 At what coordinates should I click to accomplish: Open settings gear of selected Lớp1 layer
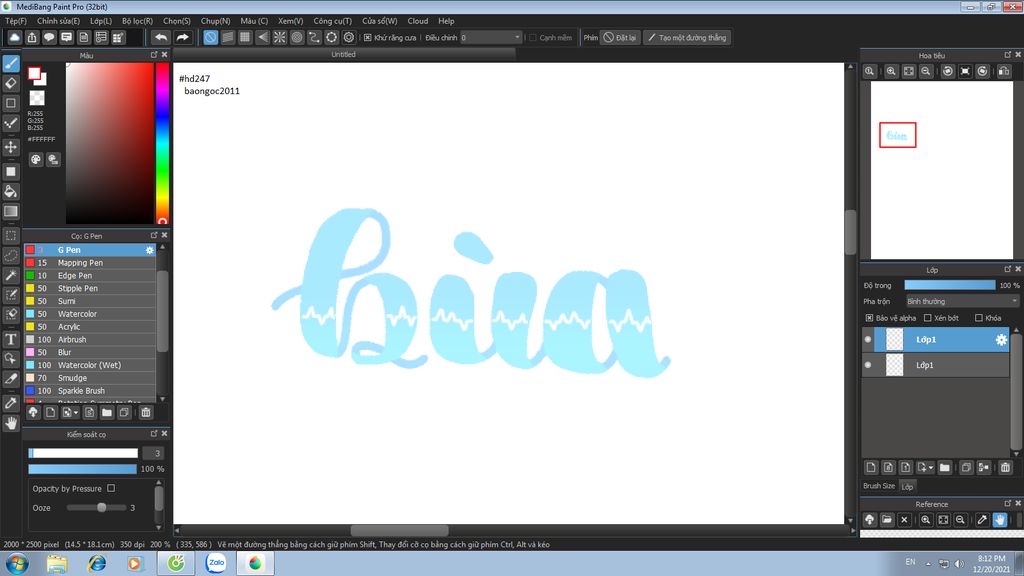tap(1000, 340)
